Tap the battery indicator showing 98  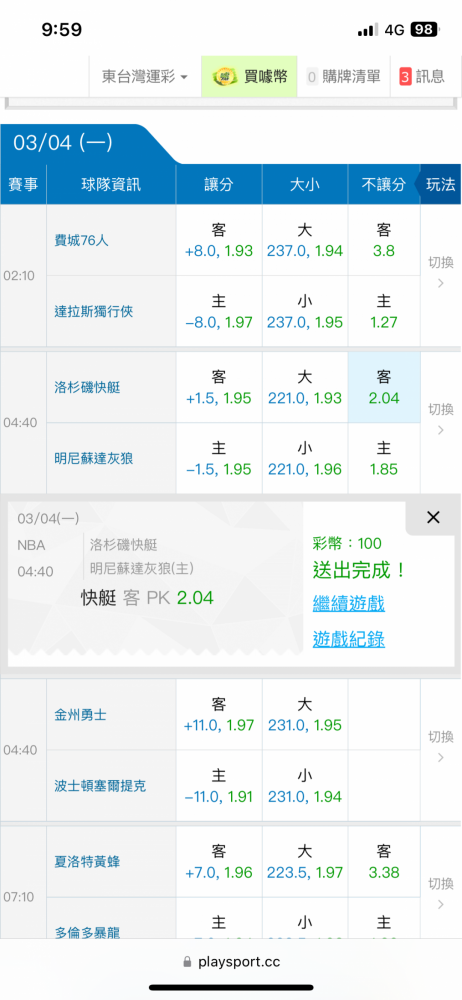(x=424, y=30)
